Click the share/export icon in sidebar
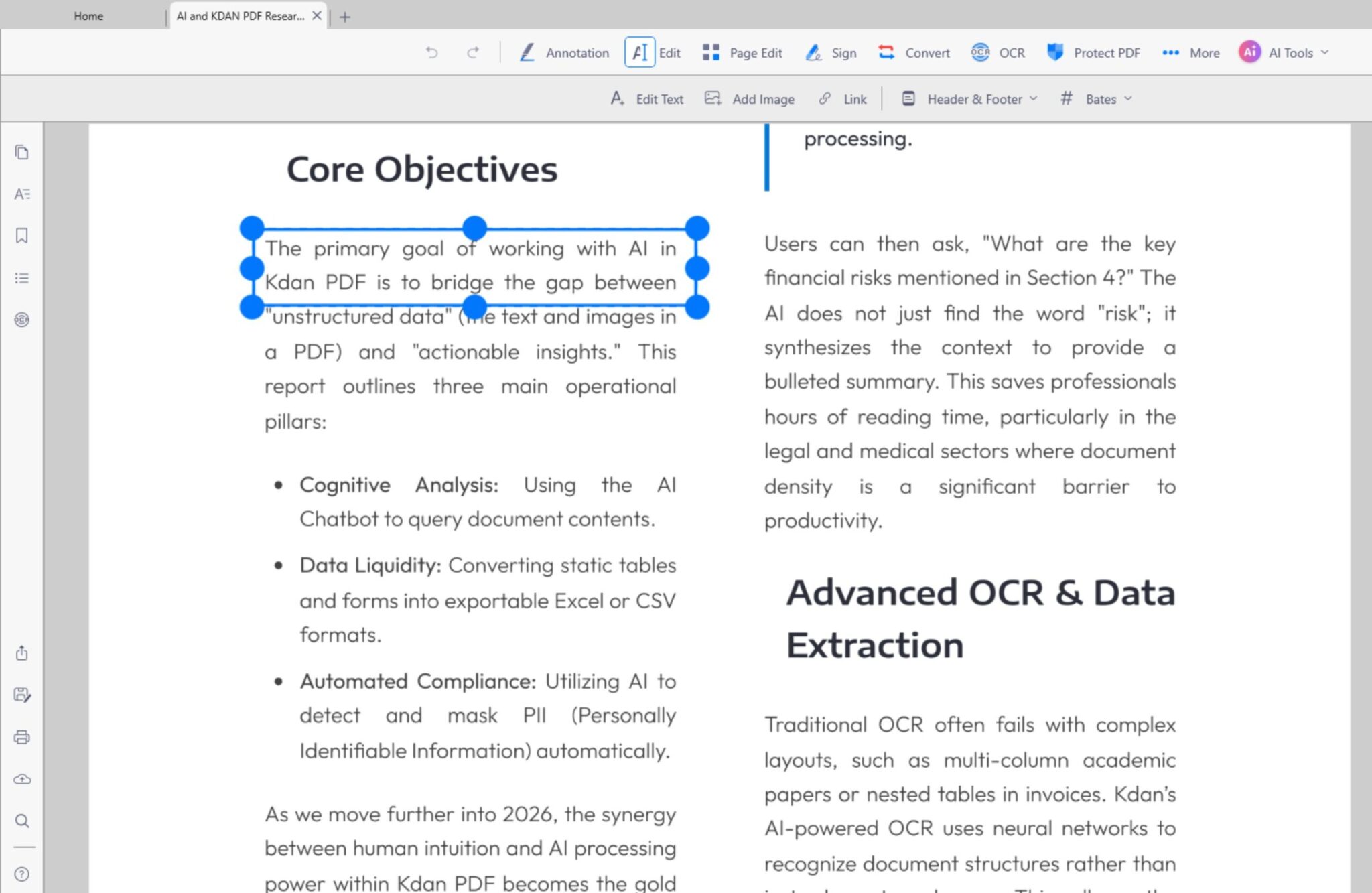 tap(22, 653)
